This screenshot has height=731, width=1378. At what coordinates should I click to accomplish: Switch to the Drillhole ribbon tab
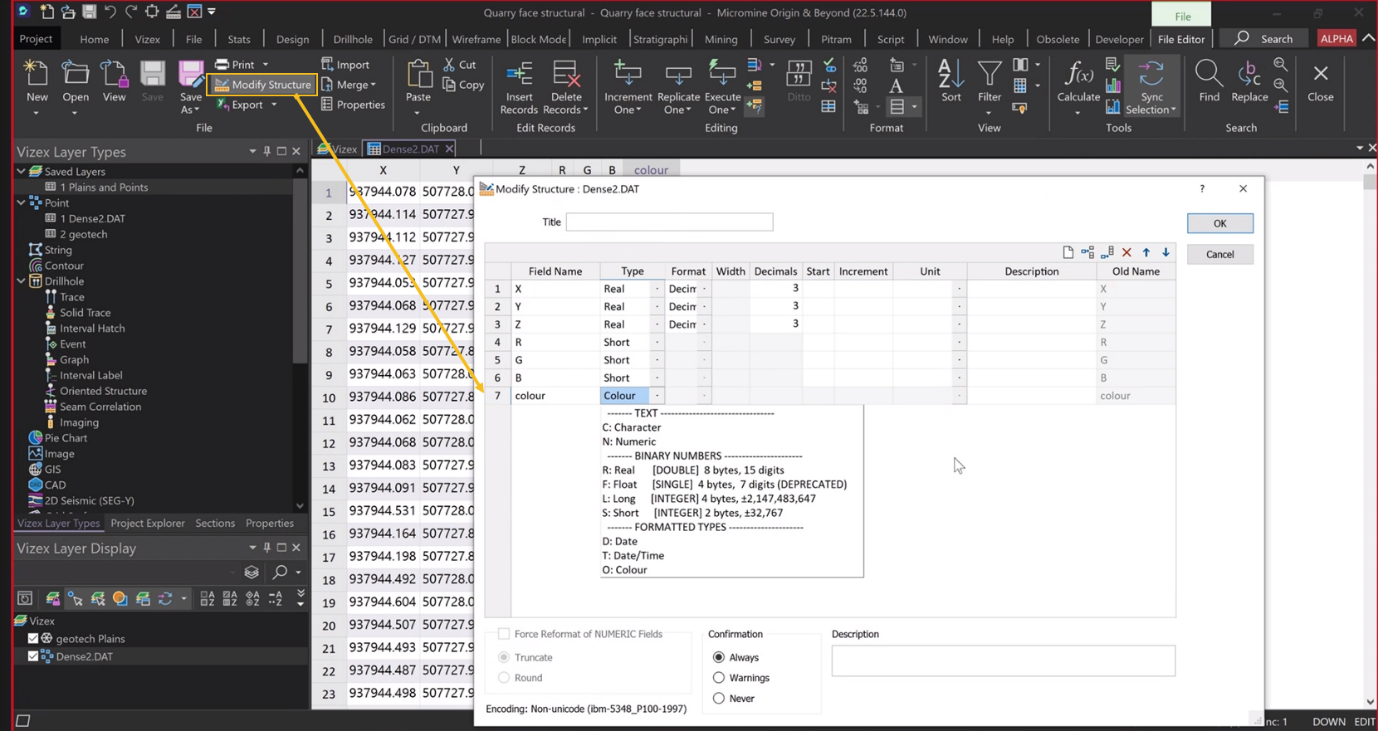coord(354,39)
